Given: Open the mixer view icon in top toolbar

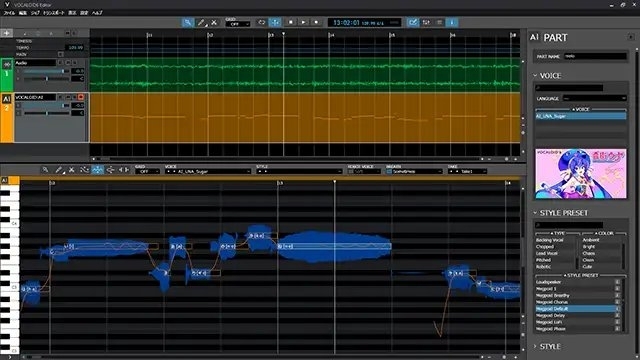Looking at the screenshot, I should click(426, 22).
